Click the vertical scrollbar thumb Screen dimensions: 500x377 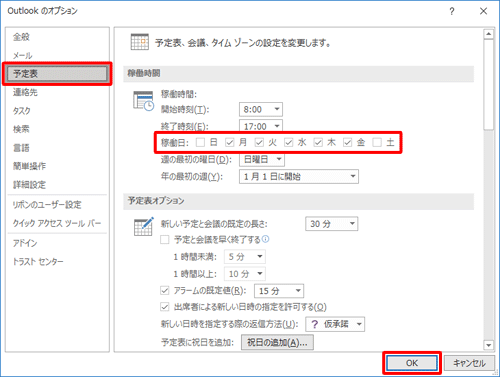coord(489,85)
